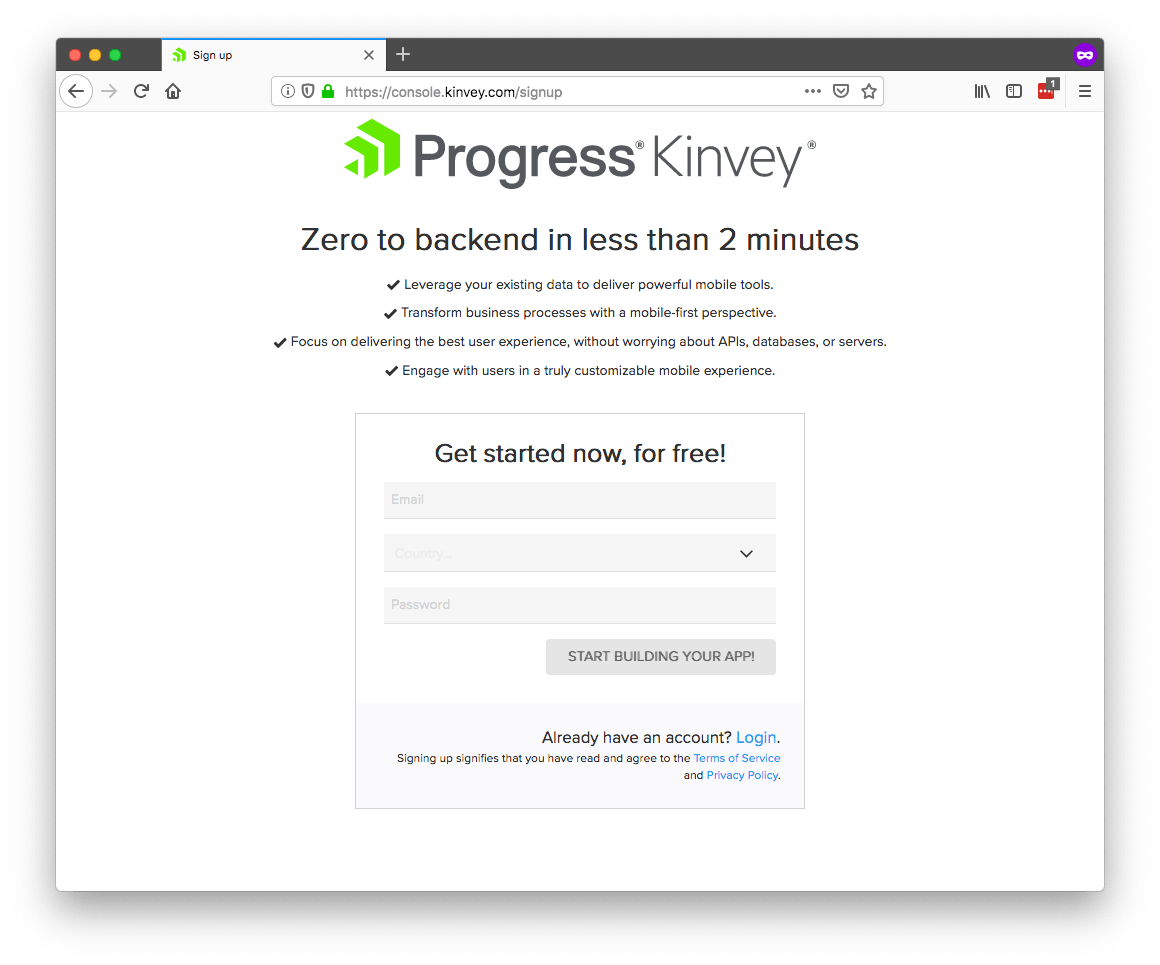Open the red extension icon with badge
This screenshot has height=965, width=1160.
tap(1047, 90)
